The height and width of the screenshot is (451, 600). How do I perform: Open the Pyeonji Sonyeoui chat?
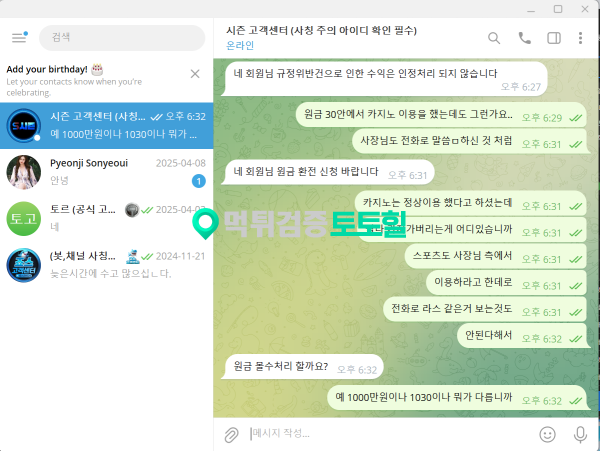point(106,172)
